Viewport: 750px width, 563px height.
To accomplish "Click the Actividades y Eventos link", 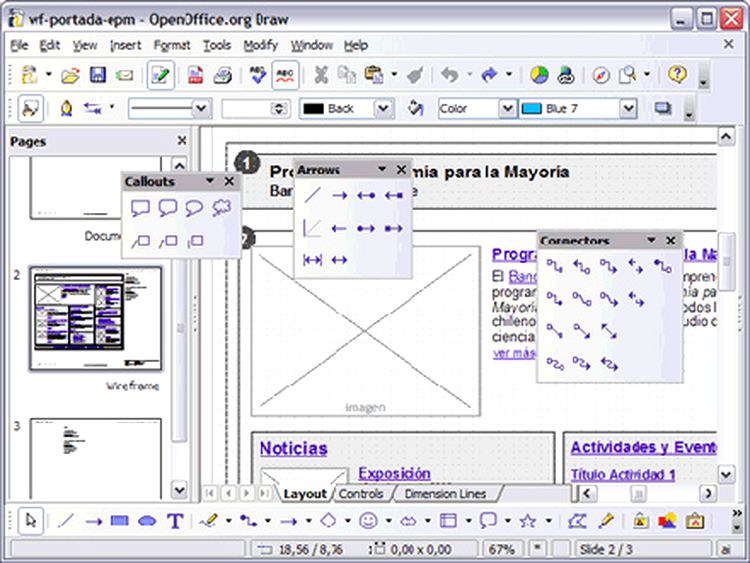I will pos(643,447).
